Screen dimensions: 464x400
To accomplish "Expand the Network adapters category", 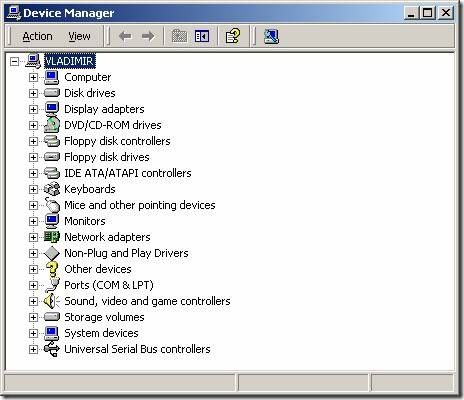I will pyautogui.click(x=33, y=237).
